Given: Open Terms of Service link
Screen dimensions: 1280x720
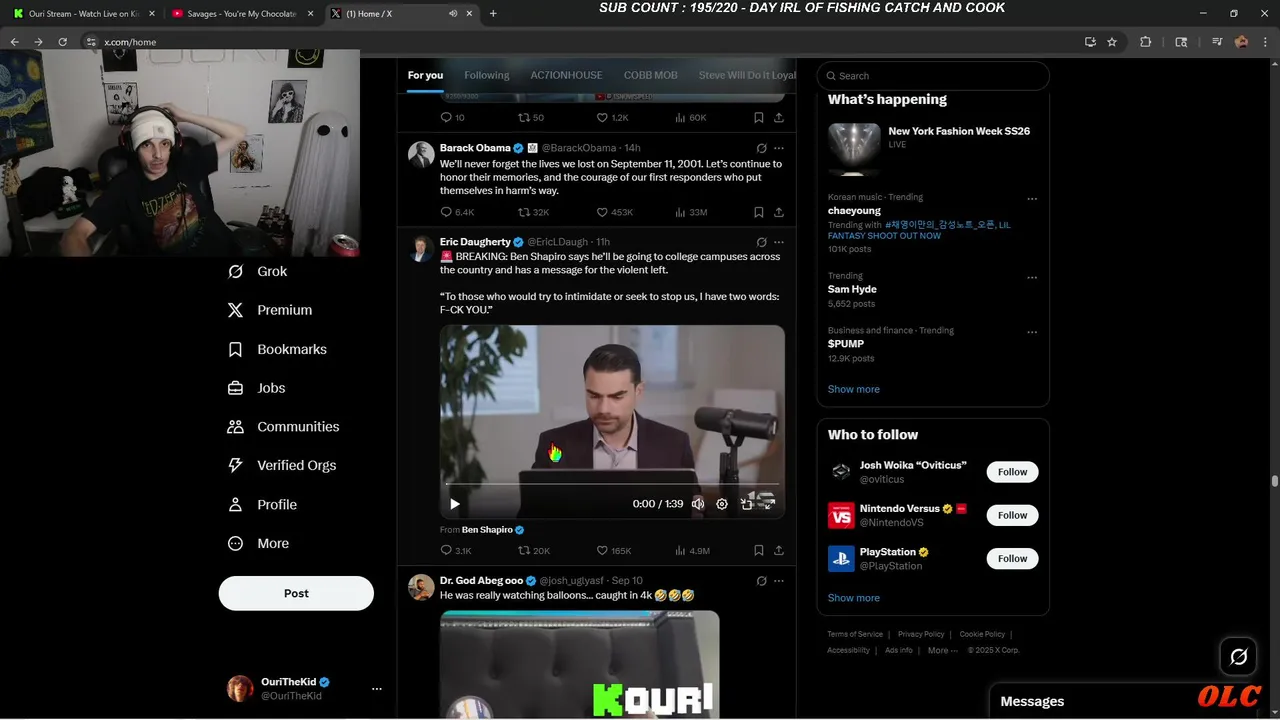Looking at the screenshot, I should click(855, 634).
